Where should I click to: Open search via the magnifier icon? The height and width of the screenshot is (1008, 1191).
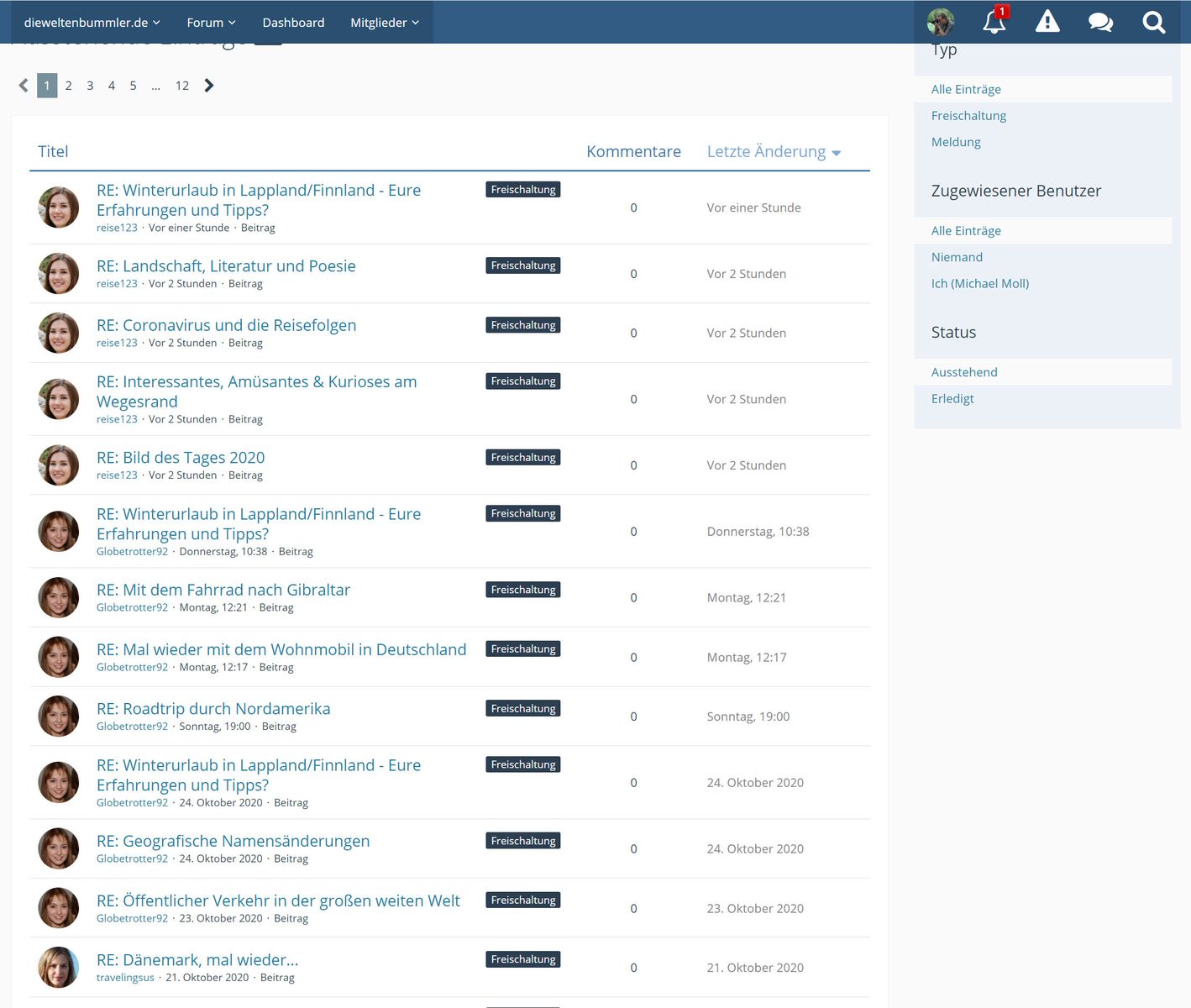(1154, 22)
